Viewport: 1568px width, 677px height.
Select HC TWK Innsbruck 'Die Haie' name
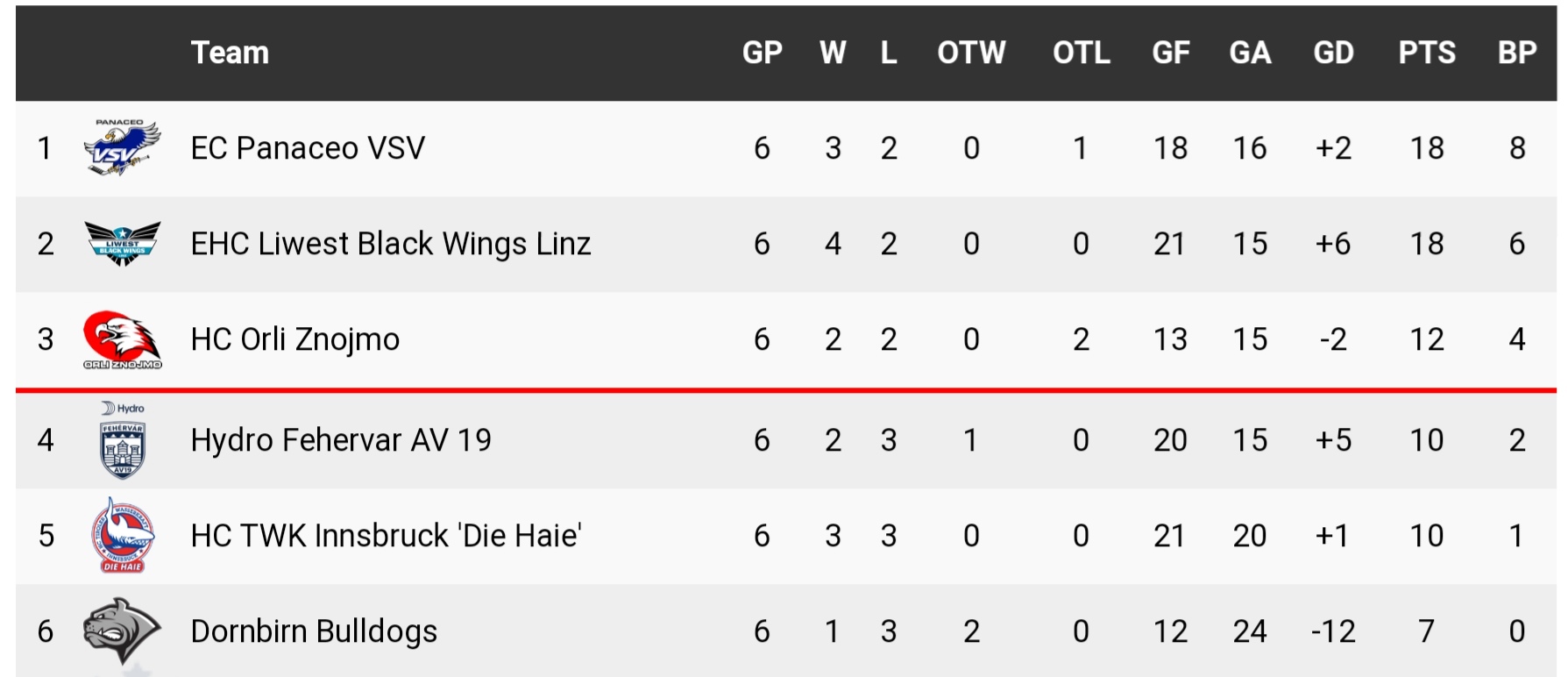tap(387, 535)
